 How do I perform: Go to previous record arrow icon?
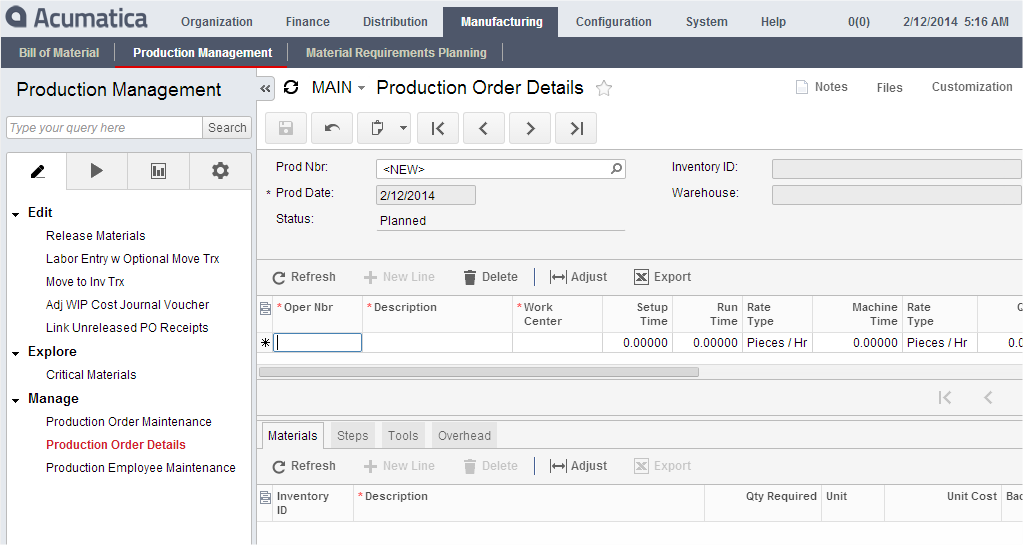pos(483,128)
